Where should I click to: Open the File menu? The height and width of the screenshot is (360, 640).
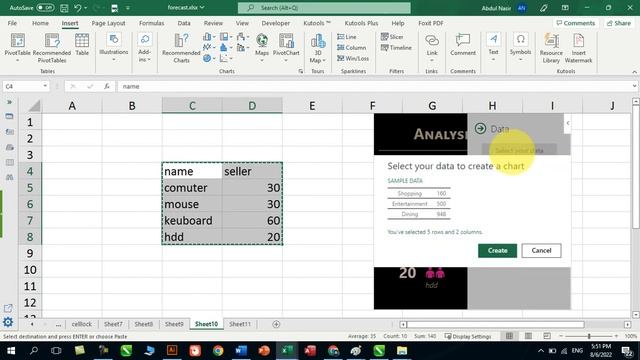pos(12,23)
